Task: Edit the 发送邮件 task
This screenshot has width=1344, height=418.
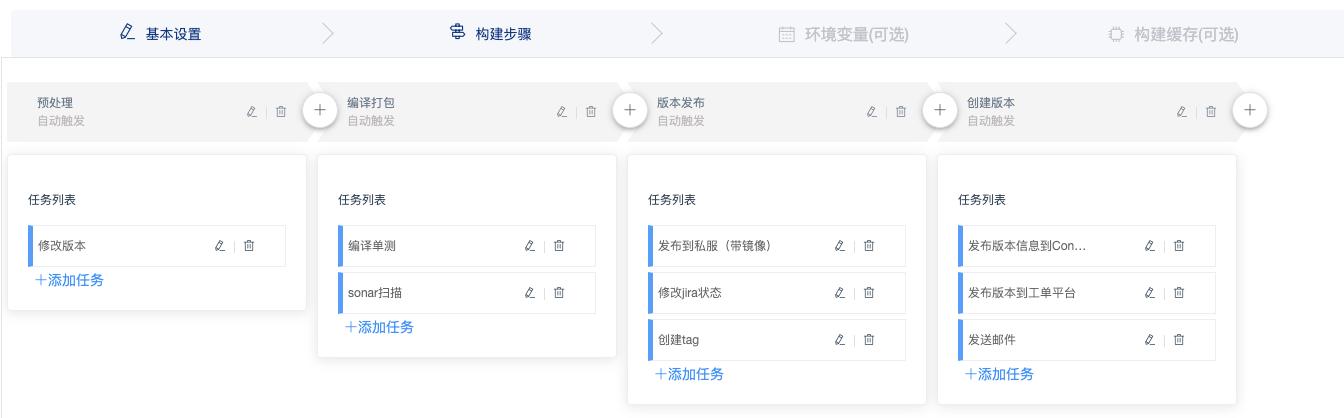Action: (1150, 340)
